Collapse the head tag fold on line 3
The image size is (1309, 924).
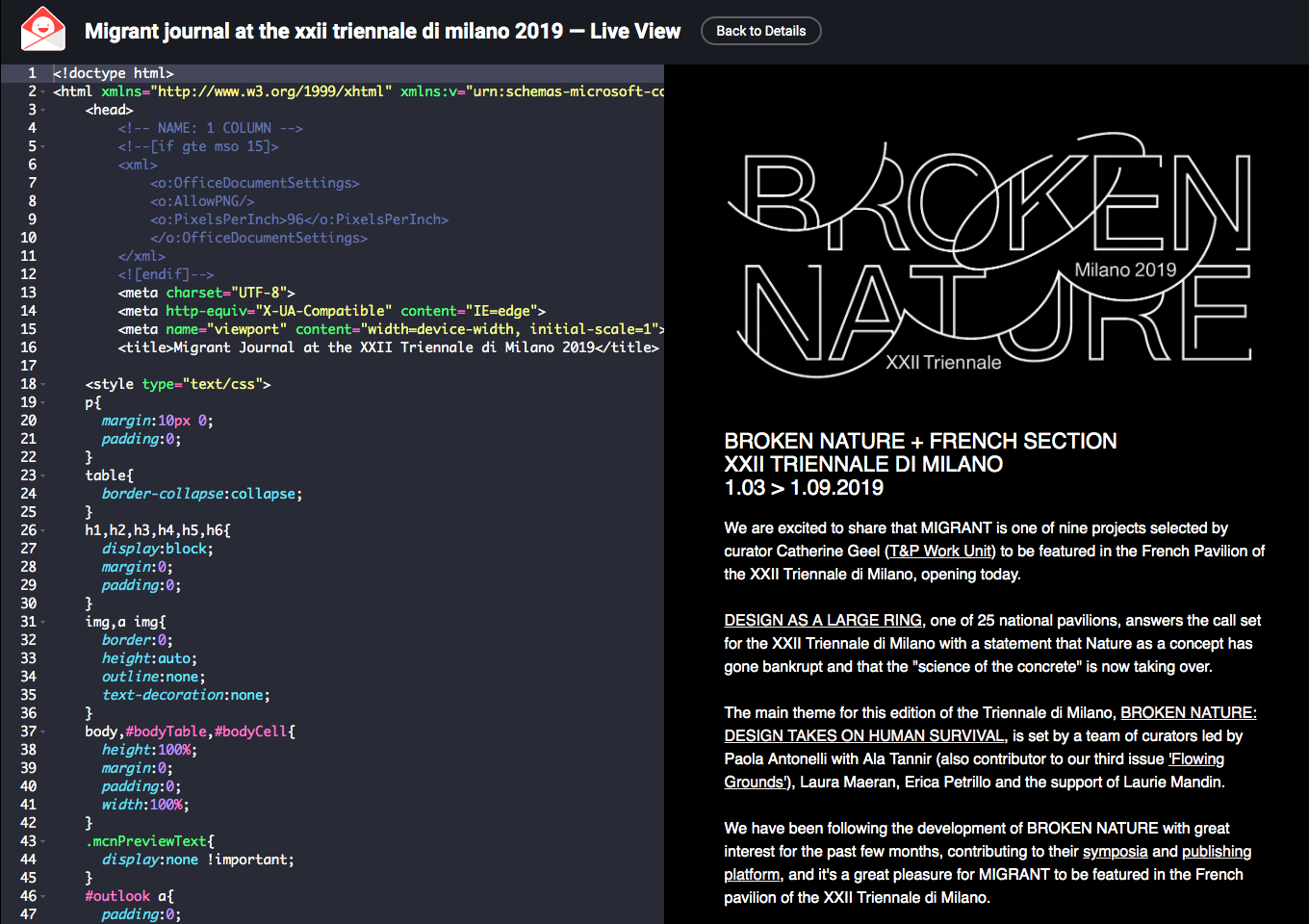[x=43, y=110]
